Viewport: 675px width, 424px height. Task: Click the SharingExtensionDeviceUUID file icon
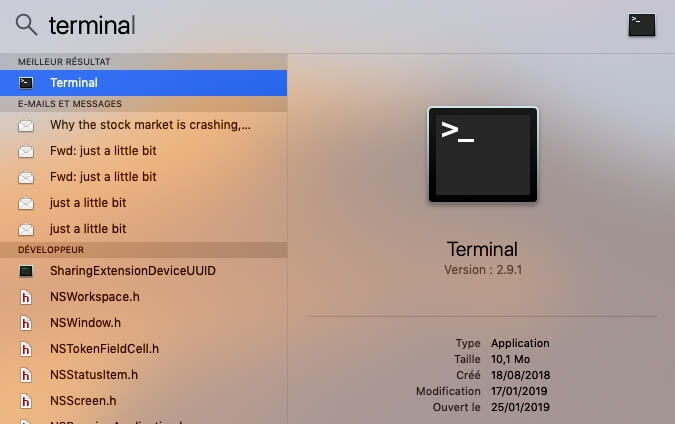pyautogui.click(x=26, y=271)
